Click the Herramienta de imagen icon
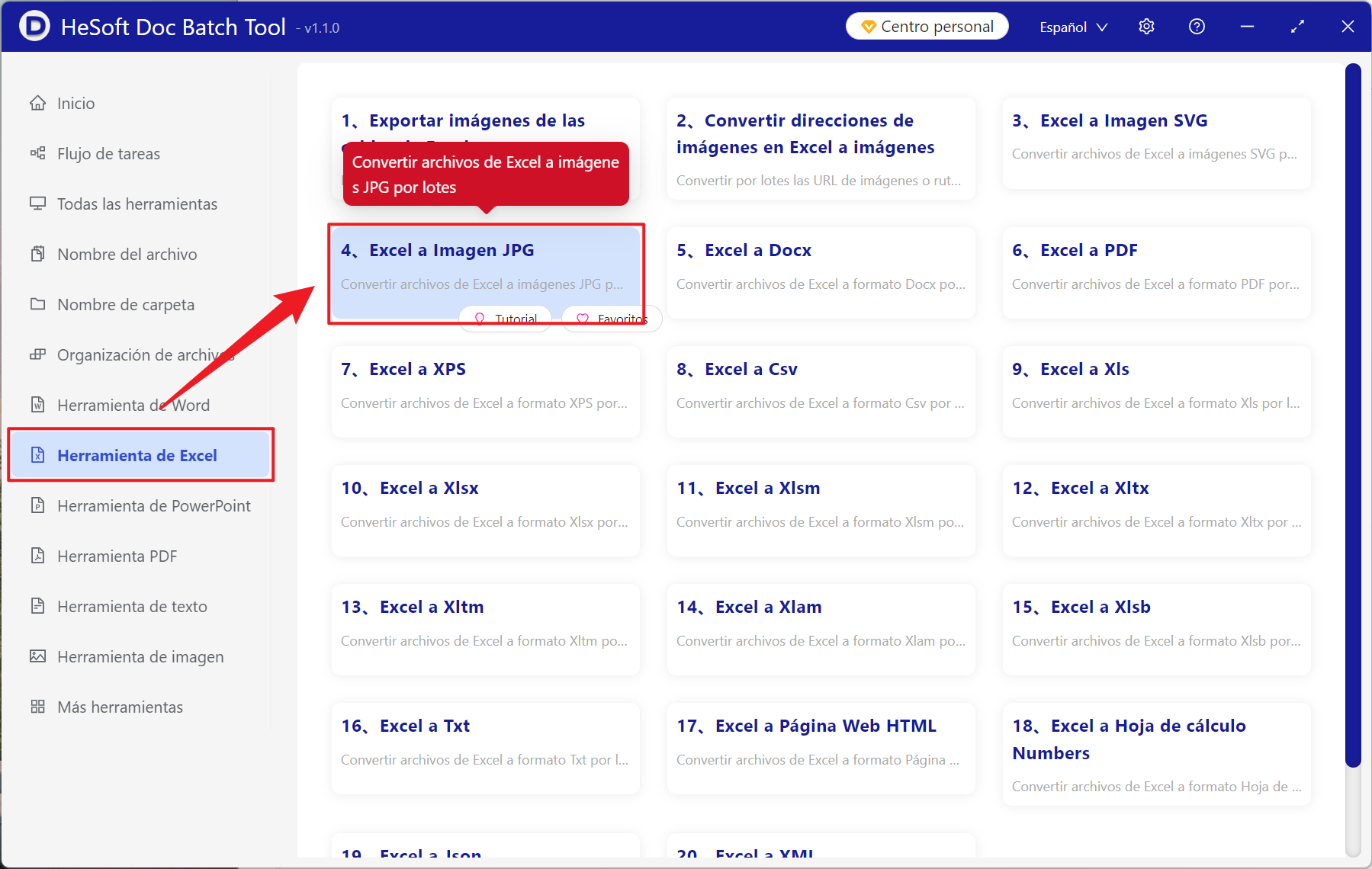Image resolution: width=1372 pixels, height=869 pixels. [37, 656]
